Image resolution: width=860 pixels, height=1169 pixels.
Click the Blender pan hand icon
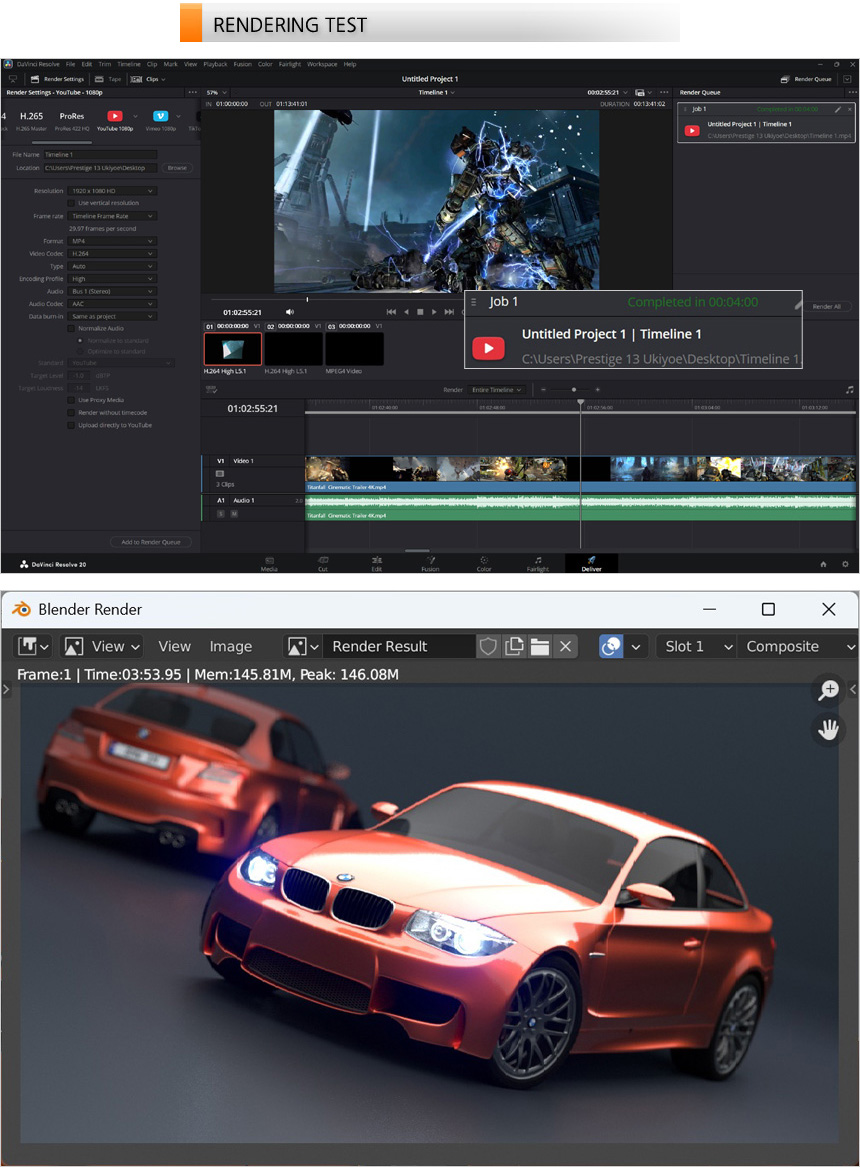[x=828, y=730]
